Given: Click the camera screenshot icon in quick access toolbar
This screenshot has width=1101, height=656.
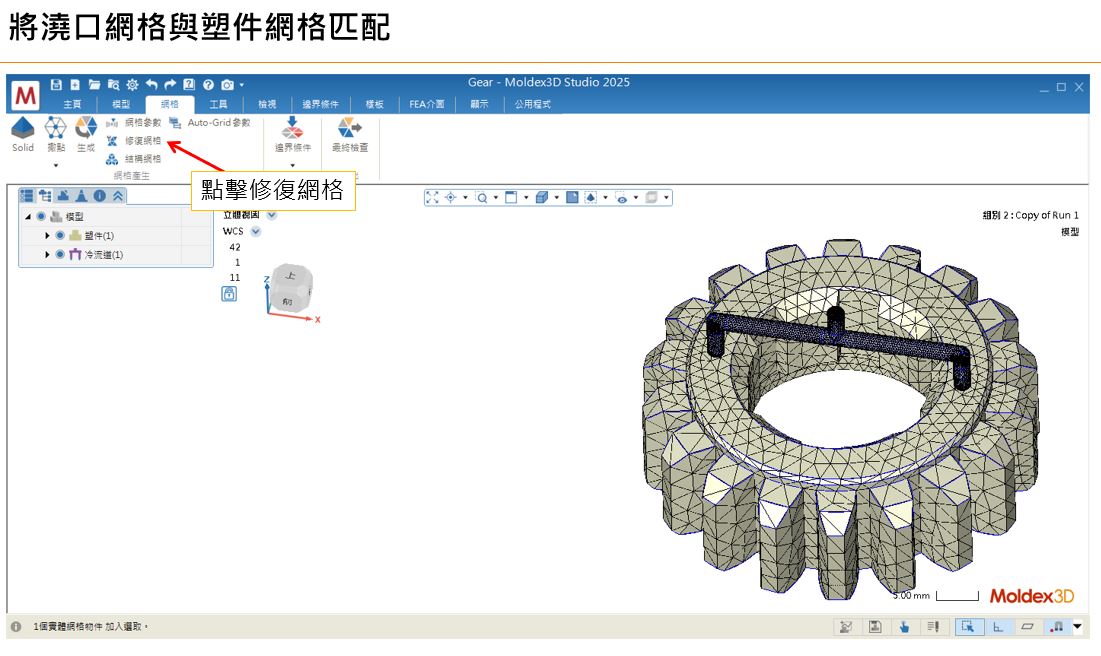Looking at the screenshot, I should click(x=227, y=85).
